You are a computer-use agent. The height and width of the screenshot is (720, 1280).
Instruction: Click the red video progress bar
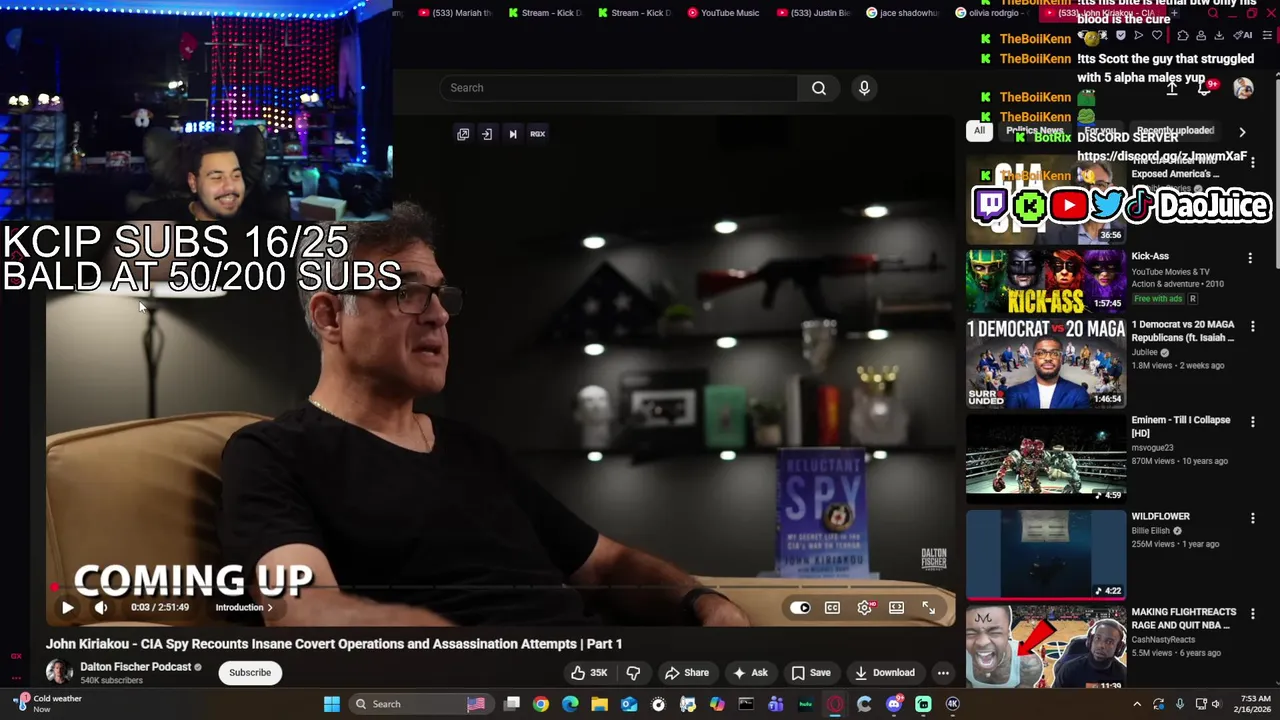(x=500, y=588)
